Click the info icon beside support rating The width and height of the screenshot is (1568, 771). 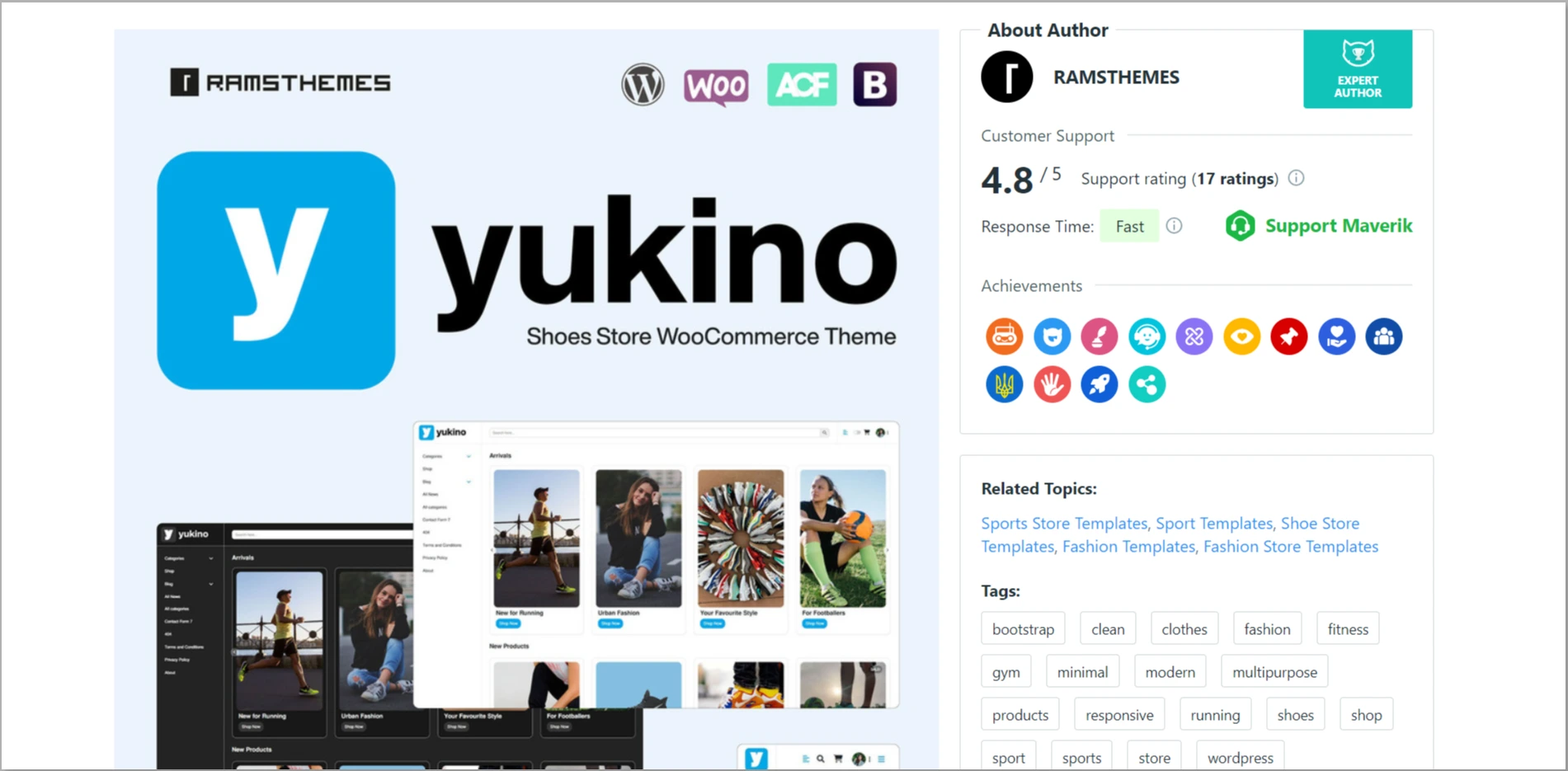(x=1296, y=178)
